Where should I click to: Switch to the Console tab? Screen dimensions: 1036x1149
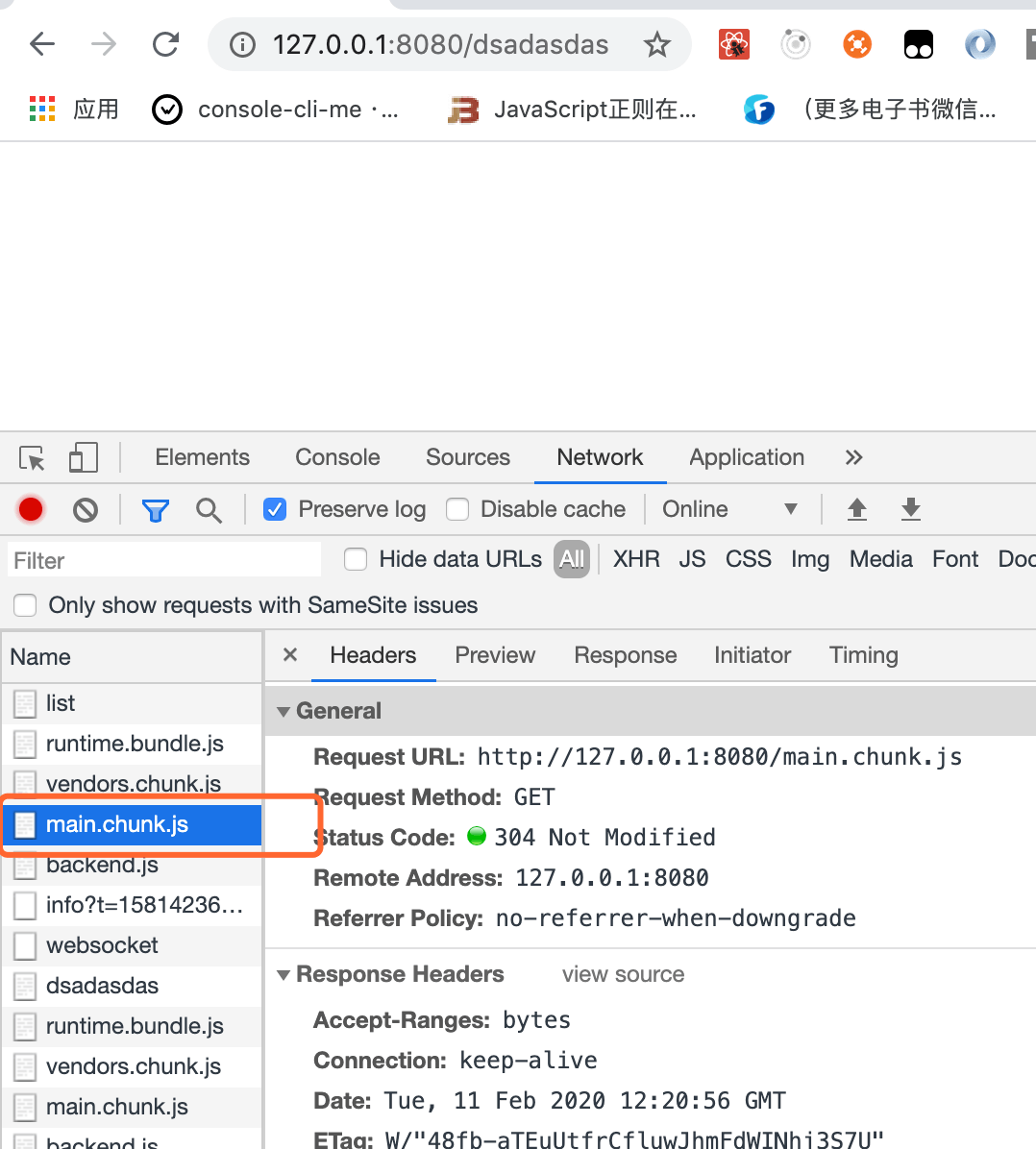pyautogui.click(x=337, y=457)
